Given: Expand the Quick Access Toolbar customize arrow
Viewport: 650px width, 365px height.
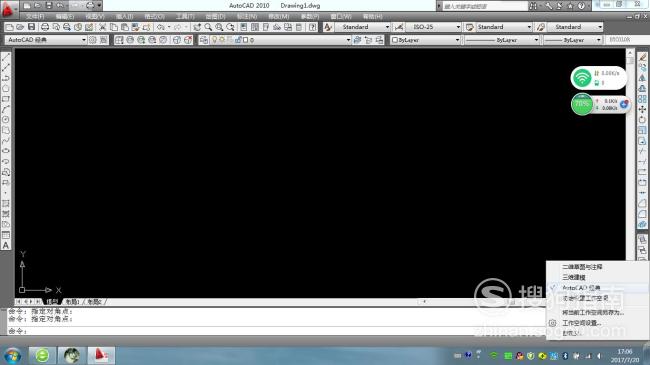Looking at the screenshot, I should click(x=99, y=5).
